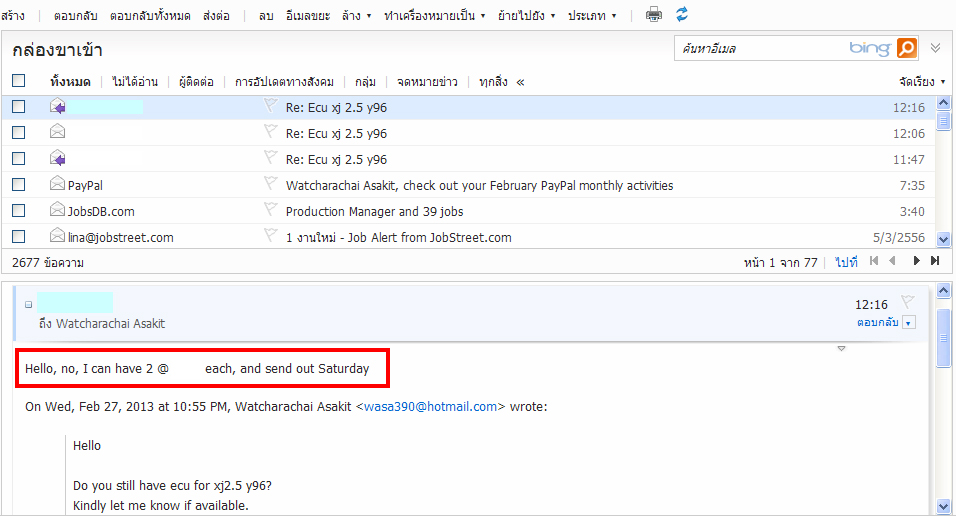
Task: Tick the checkbox for the PayPal email
Action: point(18,185)
